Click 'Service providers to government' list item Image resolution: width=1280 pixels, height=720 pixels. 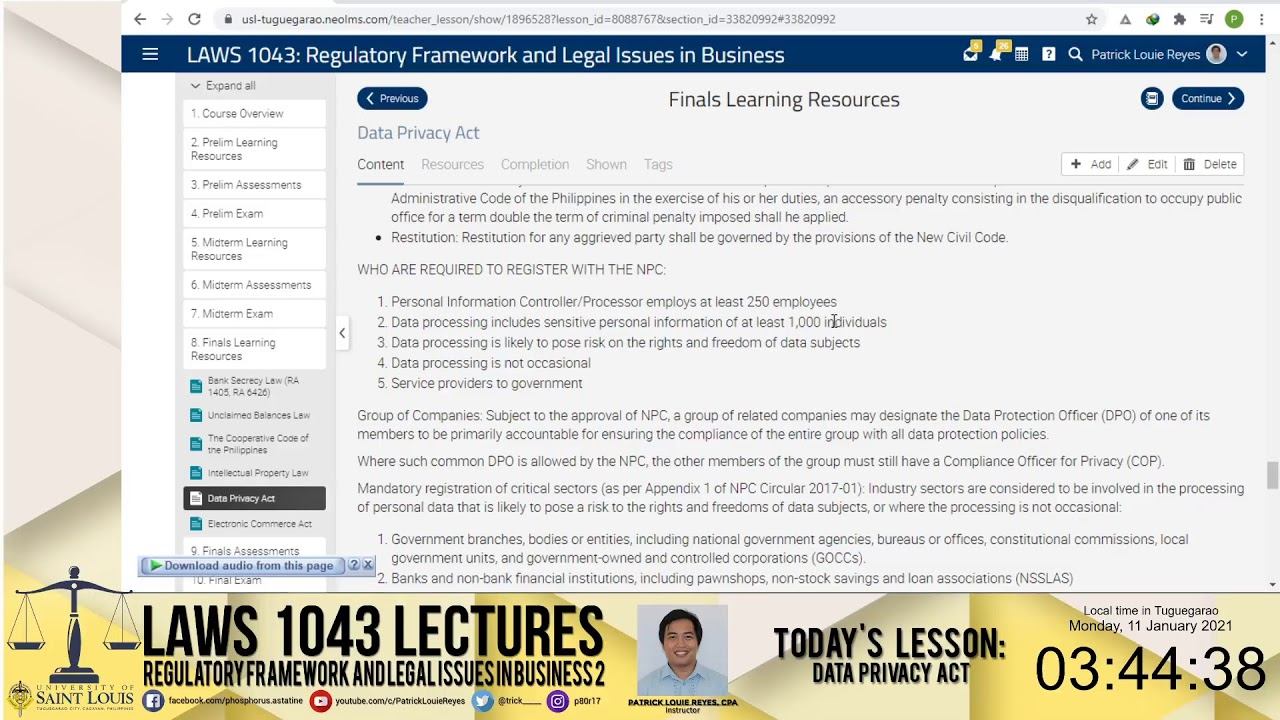click(486, 383)
